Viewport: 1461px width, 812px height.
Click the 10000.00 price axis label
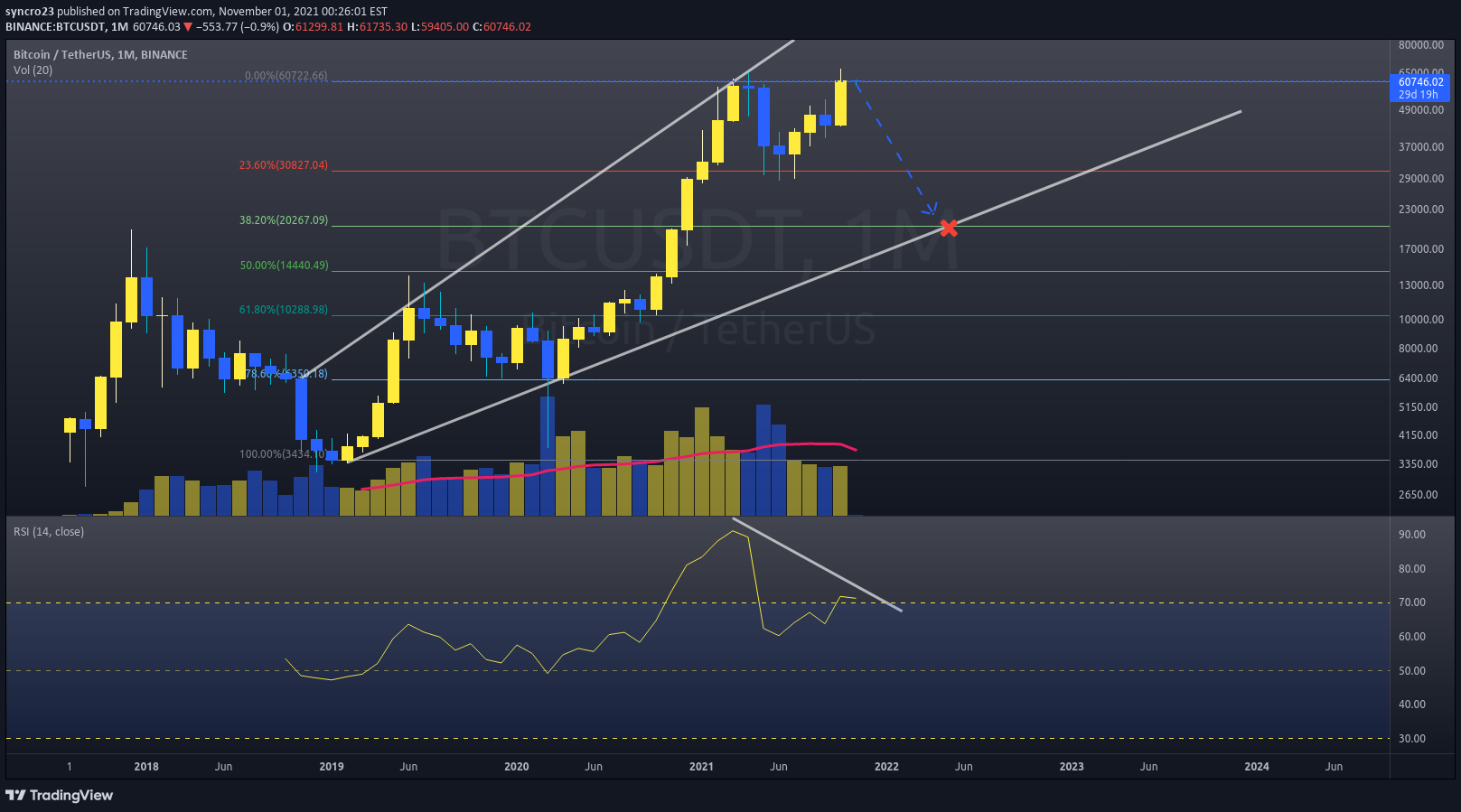click(x=1421, y=320)
